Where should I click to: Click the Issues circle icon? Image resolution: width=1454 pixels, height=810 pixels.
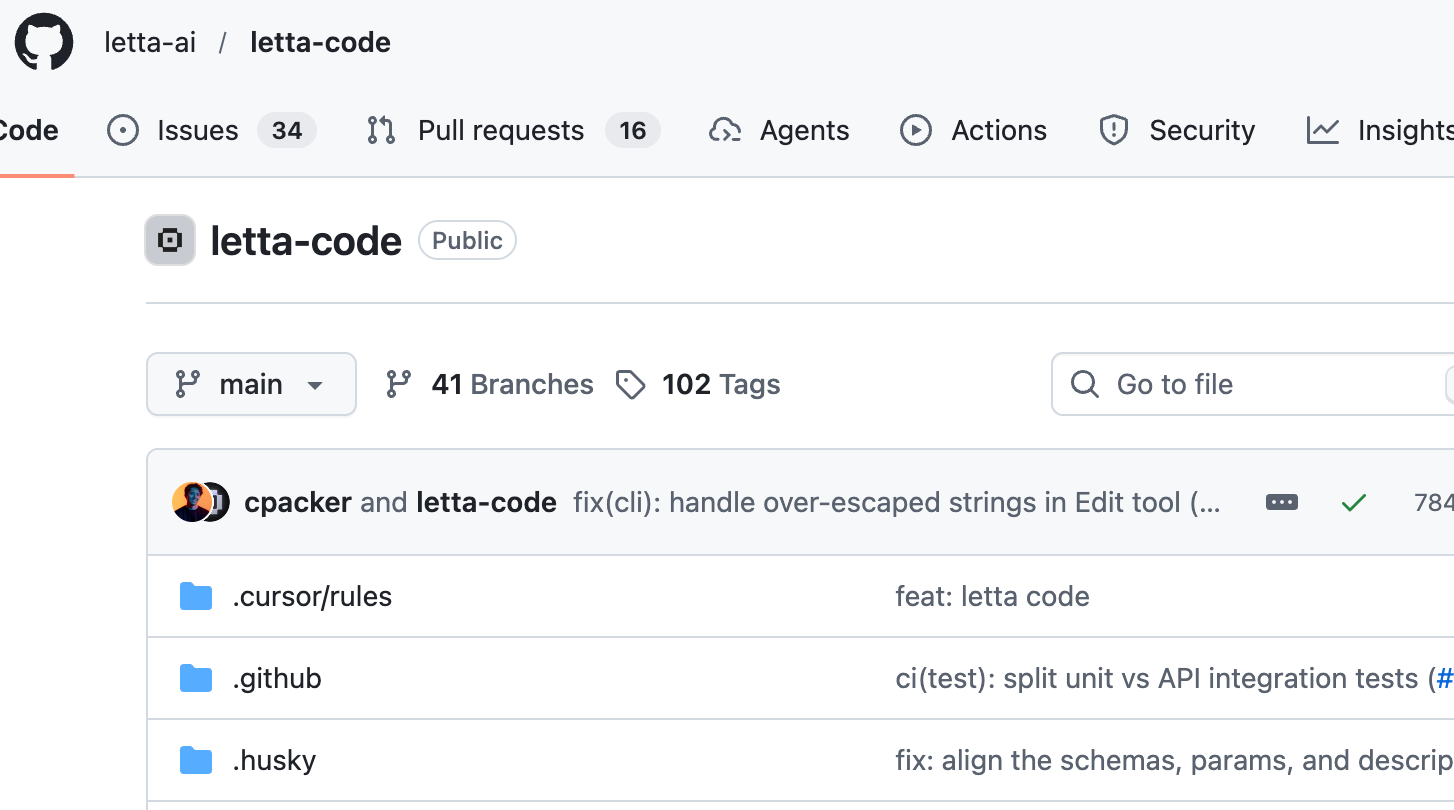point(123,131)
